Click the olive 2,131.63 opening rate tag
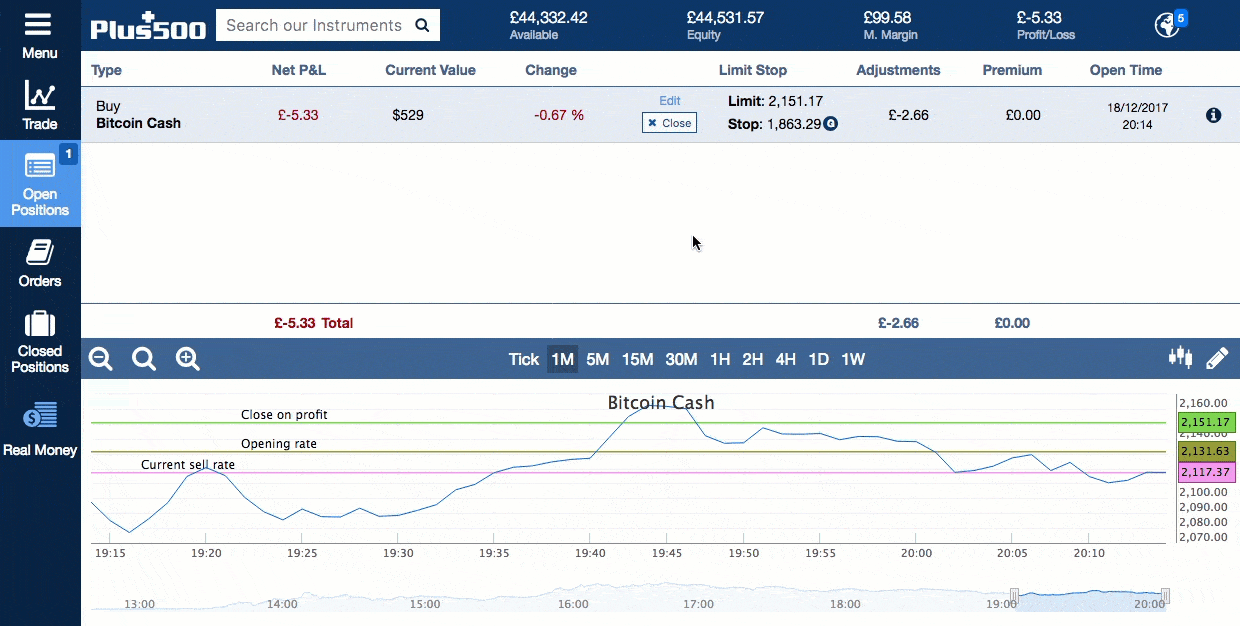This screenshot has width=1240, height=626. [1205, 452]
